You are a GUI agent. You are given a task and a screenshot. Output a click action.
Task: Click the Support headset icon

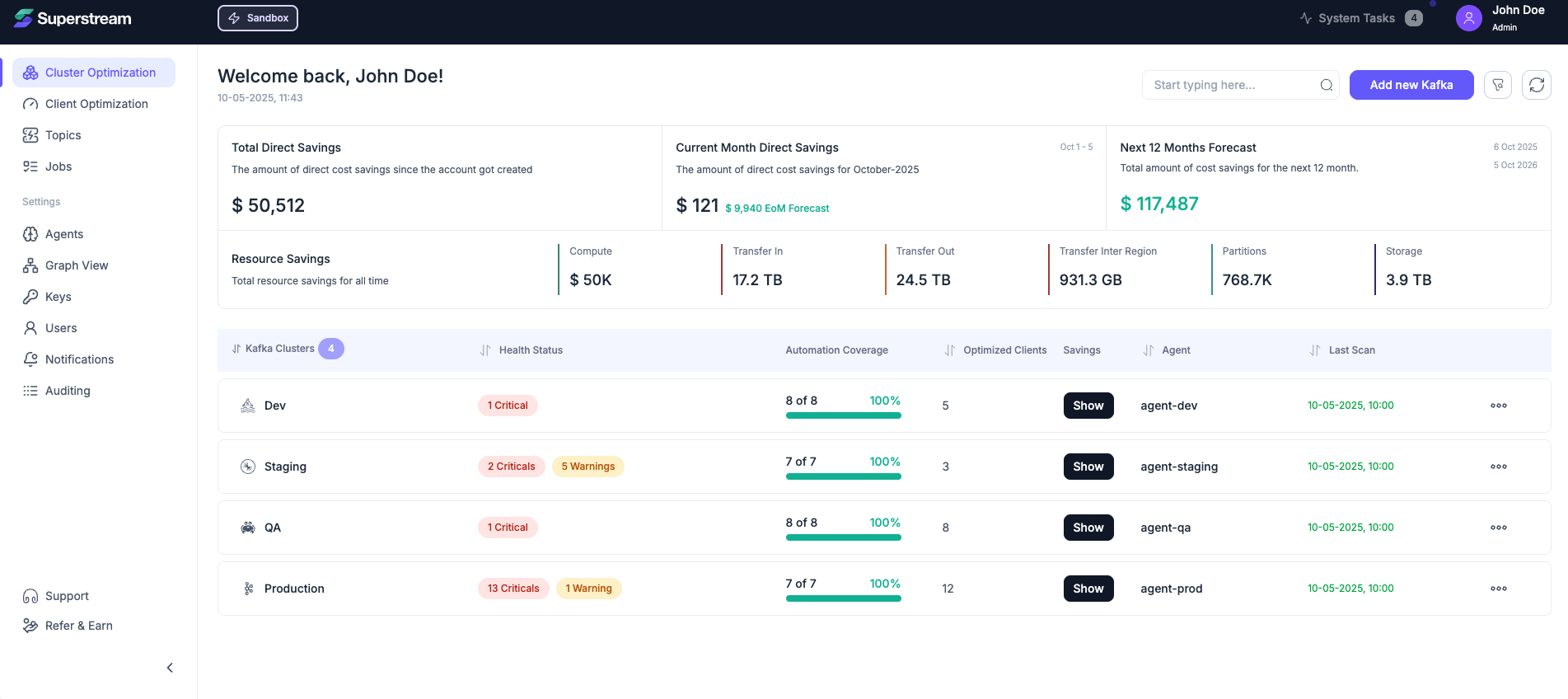tap(30, 596)
